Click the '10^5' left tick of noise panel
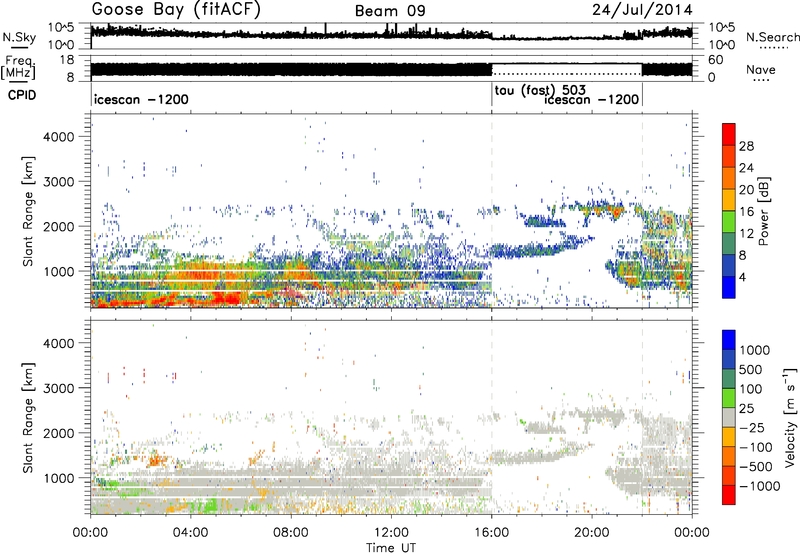The width and height of the screenshot is (800, 554). (x=61, y=27)
